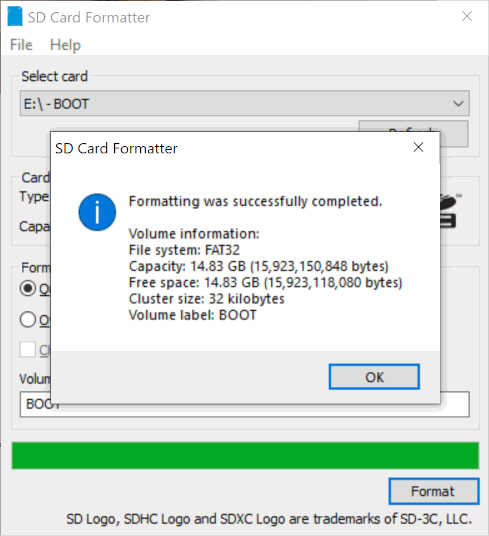Click the blue information icon in dialog

[97, 212]
